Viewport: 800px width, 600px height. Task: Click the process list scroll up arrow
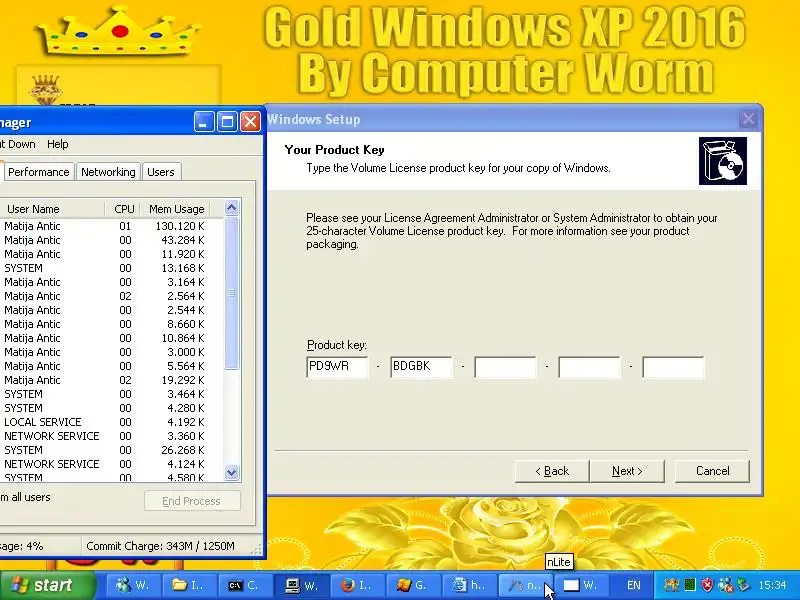(x=231, y=208)
